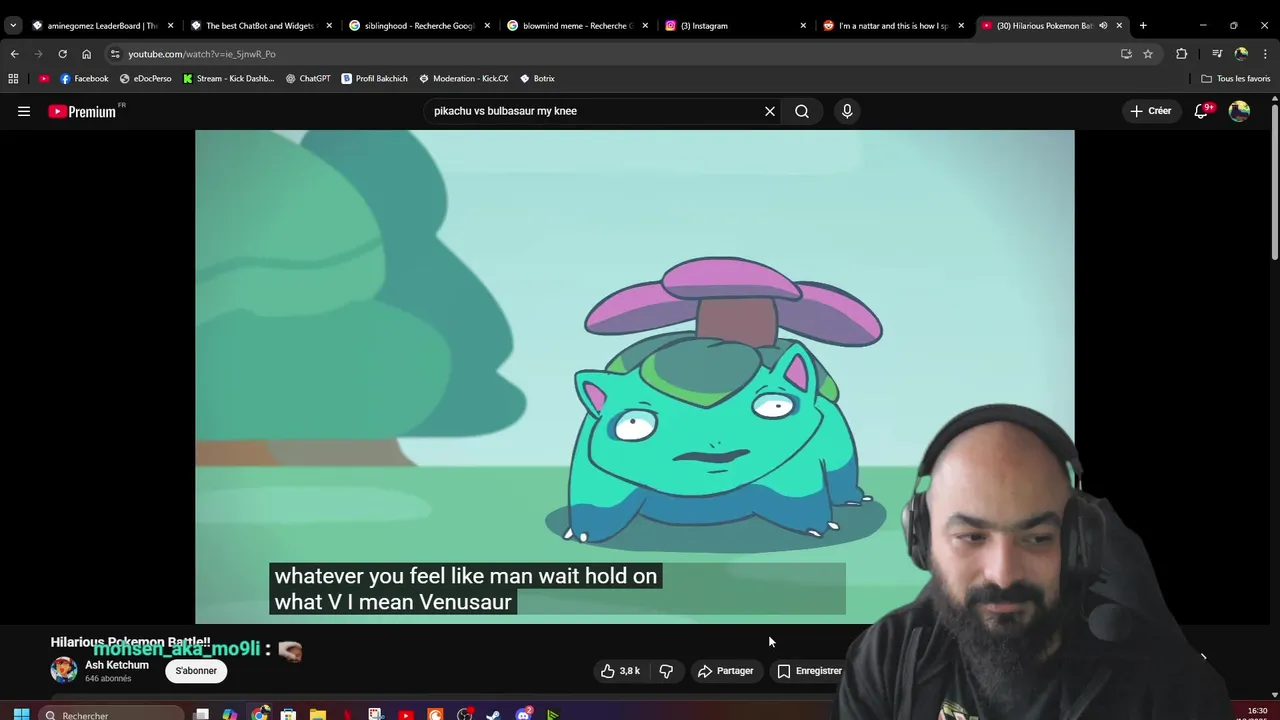Open Steam from taskbar

coord(493,714)
